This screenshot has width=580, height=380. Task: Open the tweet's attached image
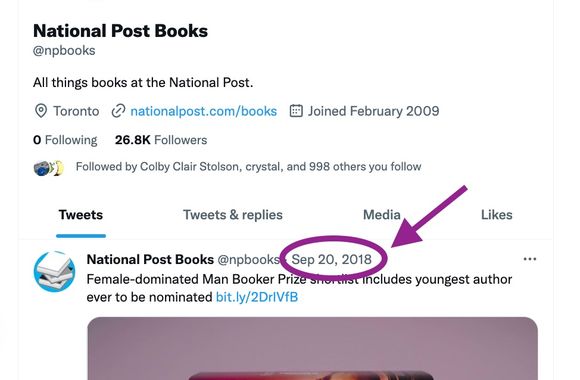pyautogui.click(x=312, y=349)
